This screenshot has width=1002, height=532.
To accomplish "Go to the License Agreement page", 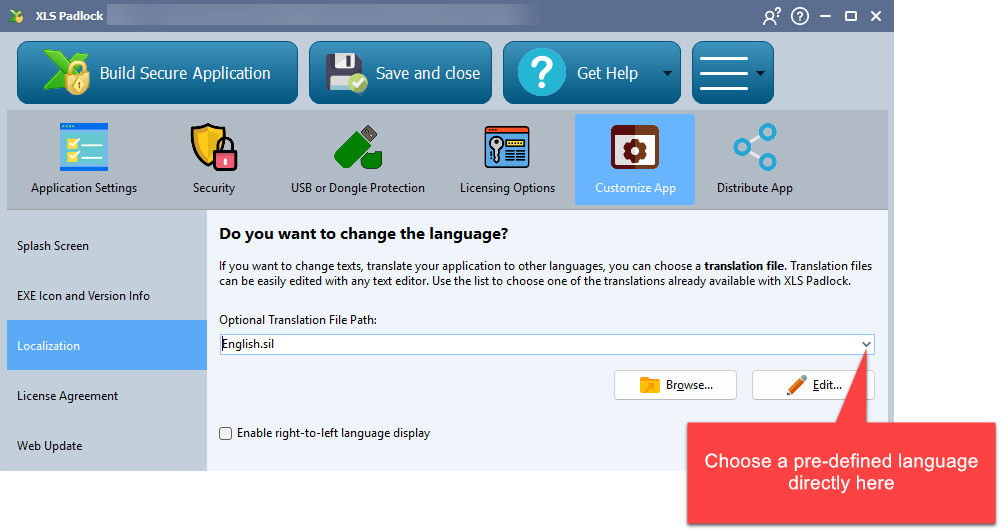I will coord(67,396).
